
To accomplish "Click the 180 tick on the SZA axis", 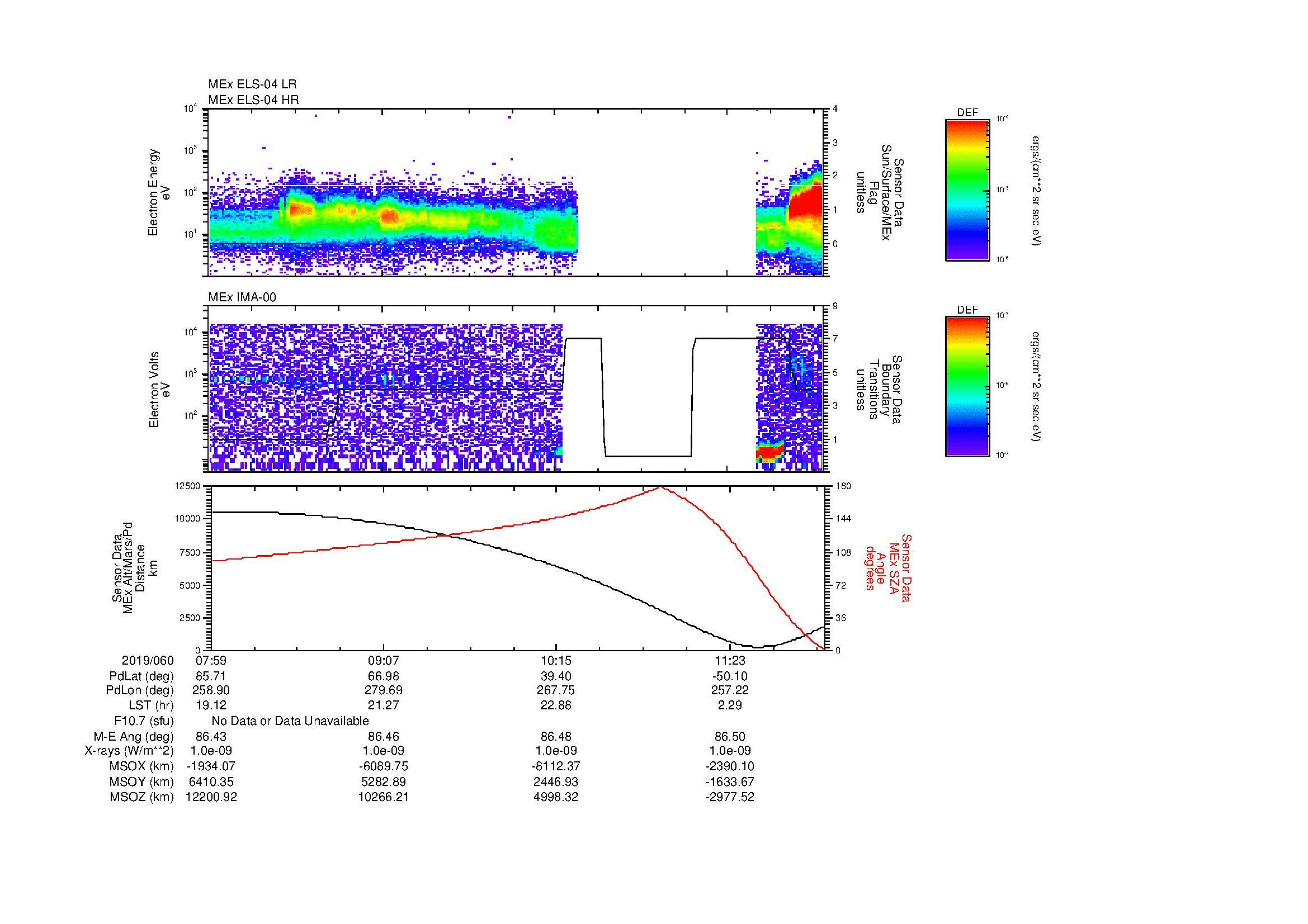I will (843, 486).
